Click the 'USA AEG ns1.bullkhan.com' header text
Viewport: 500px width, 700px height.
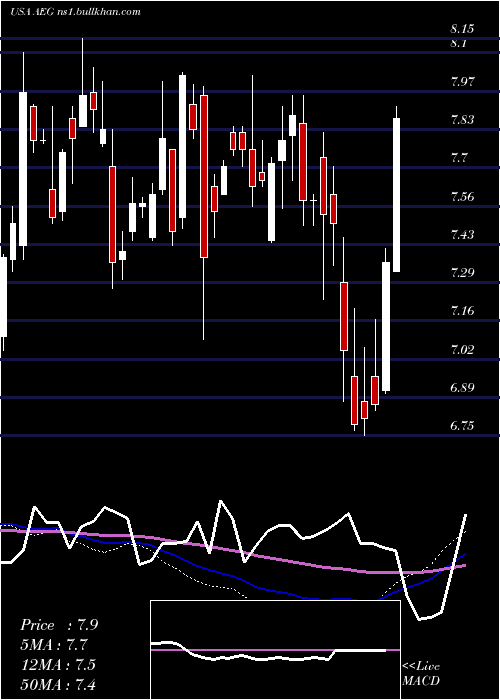point(75,12)
